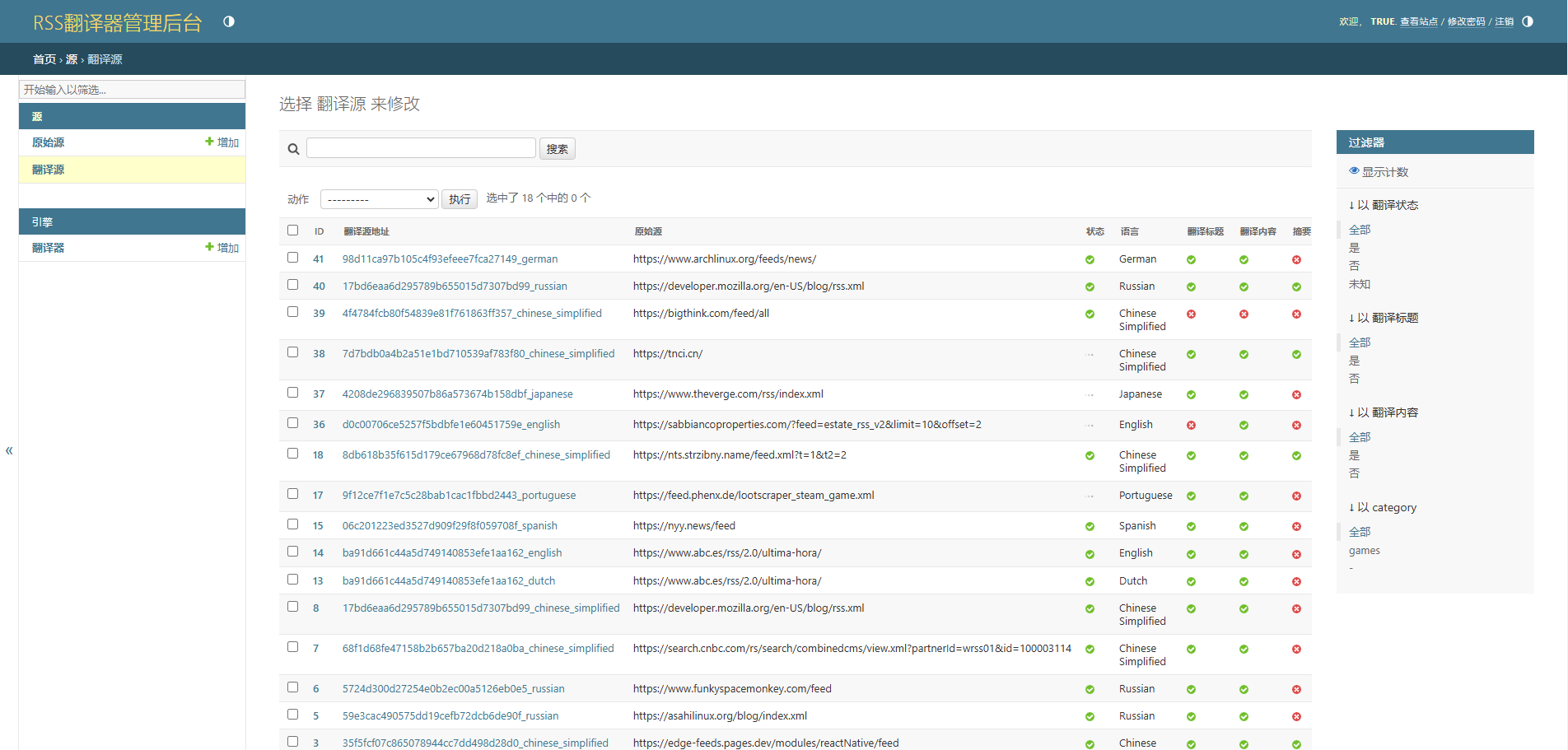
Task: Open 翻译源 in the sidebar
Action: pos(48,170)
